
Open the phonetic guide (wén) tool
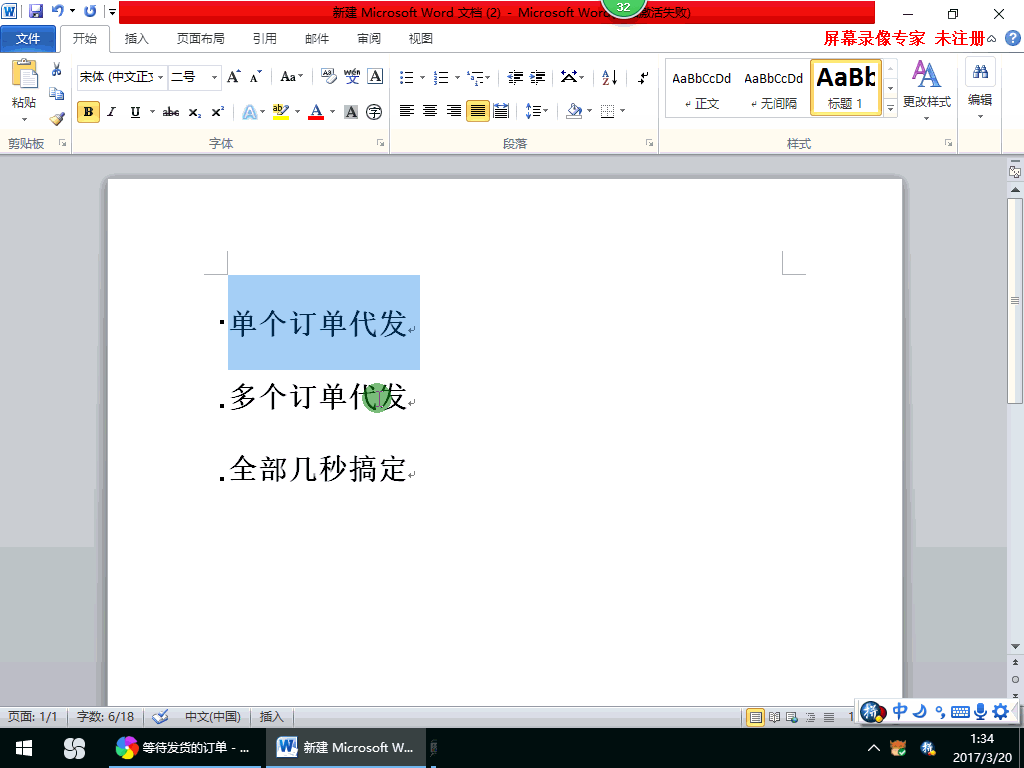[x=352, y=77]
